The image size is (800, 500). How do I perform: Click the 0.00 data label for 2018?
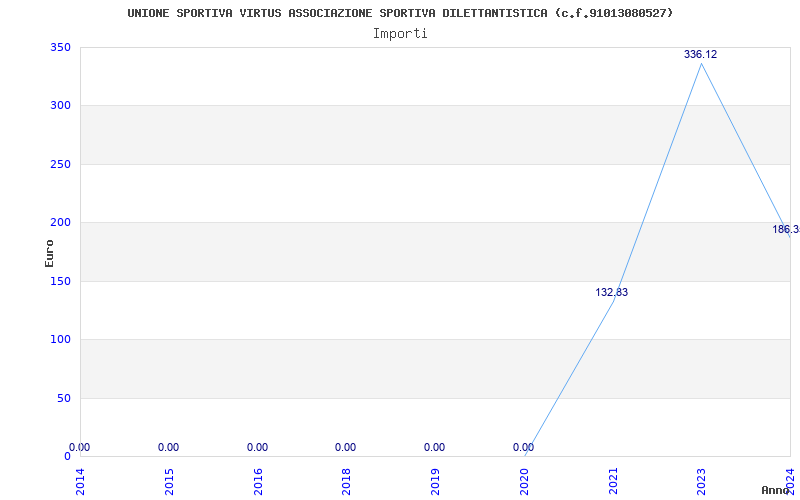click(x=345, y=447)
